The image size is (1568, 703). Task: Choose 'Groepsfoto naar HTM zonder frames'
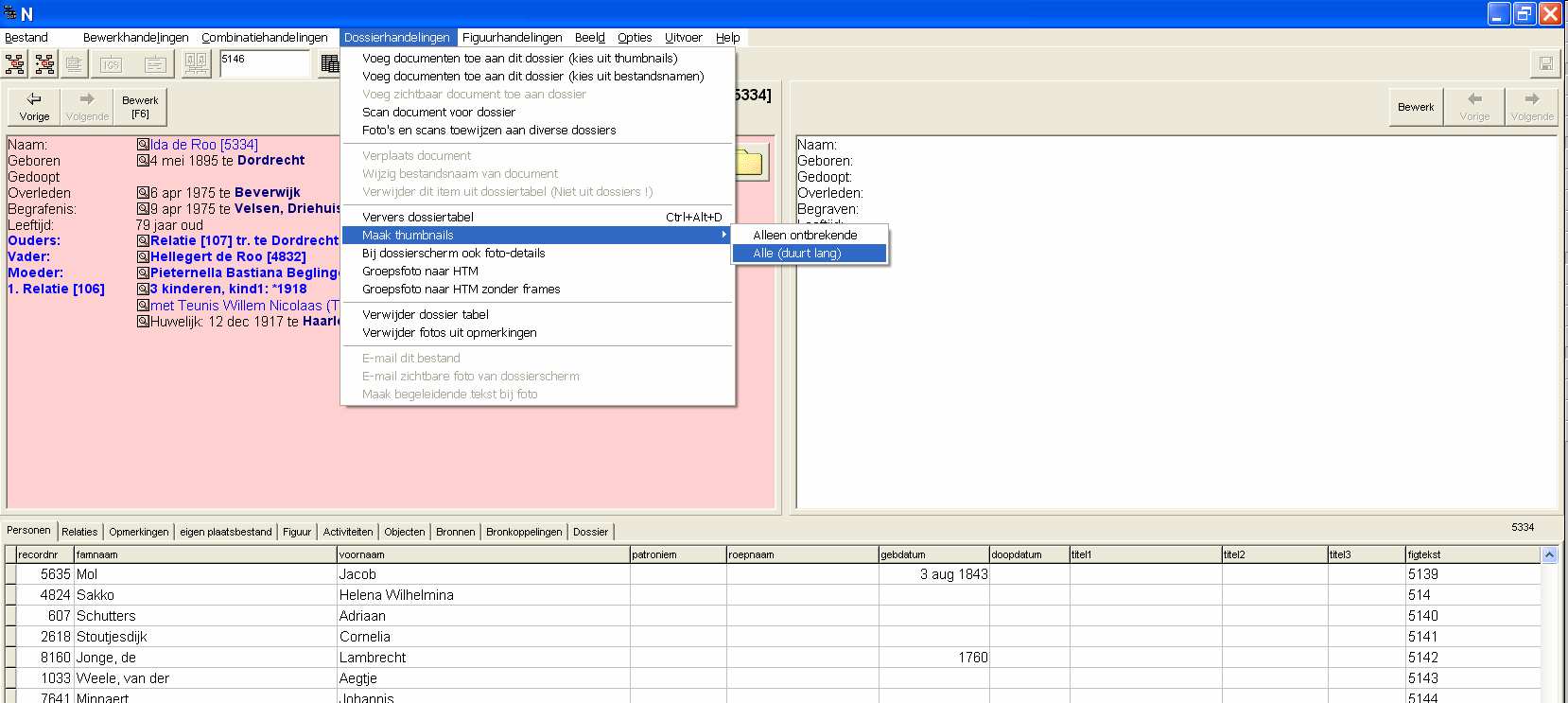(x=537, y=290)
